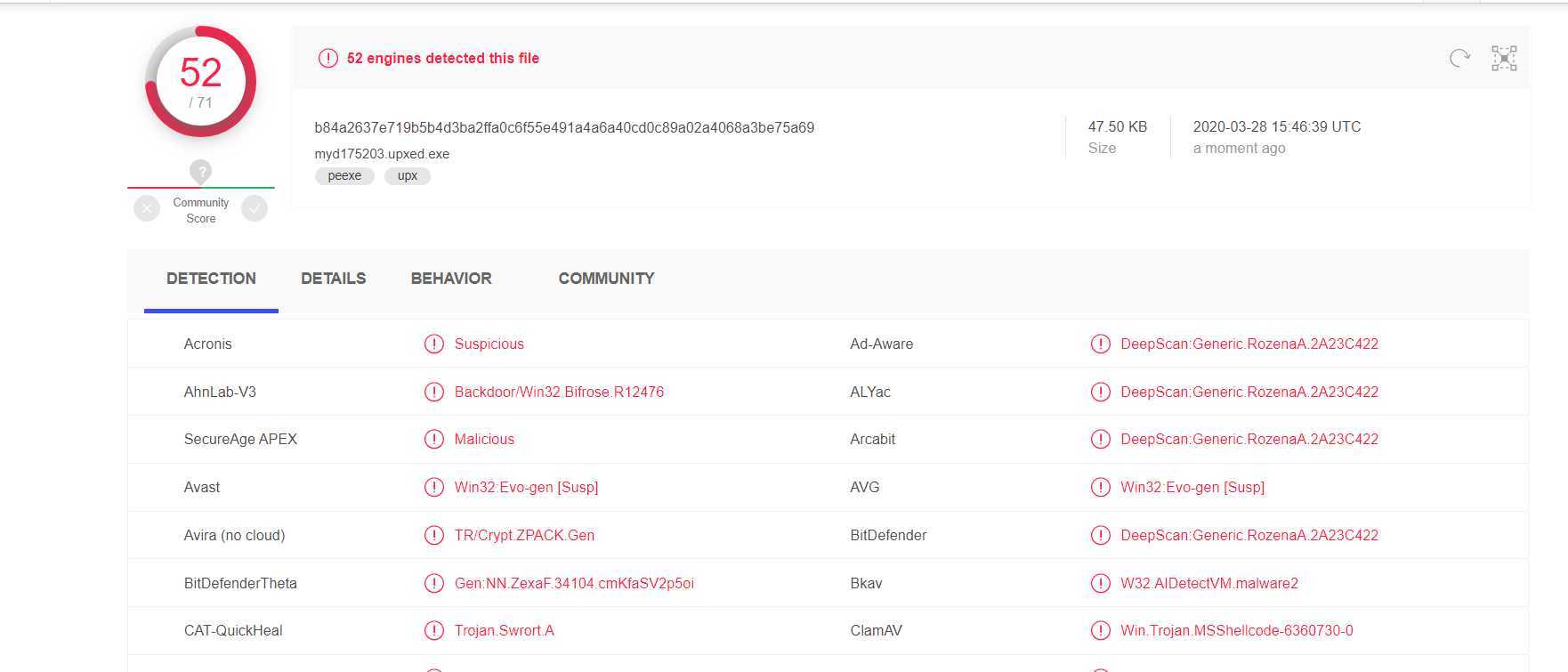Click the alert icon in SecureAge APEX row

pos(434,439)
